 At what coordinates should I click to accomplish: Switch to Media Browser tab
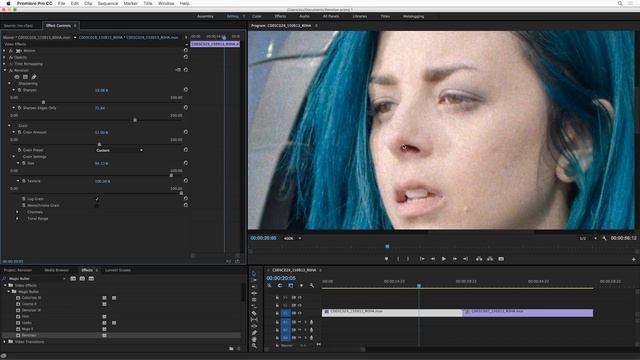click(x=56, y=270)
